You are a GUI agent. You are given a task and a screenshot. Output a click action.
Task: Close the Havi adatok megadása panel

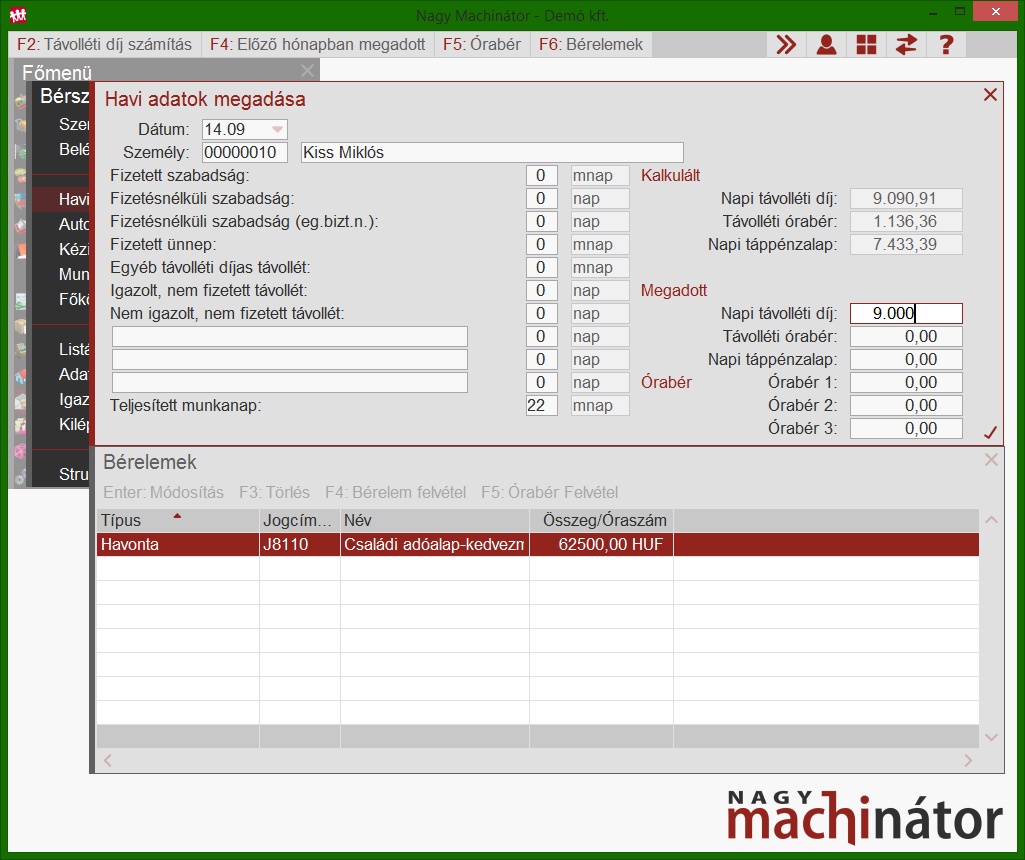(x=990, y=95)
